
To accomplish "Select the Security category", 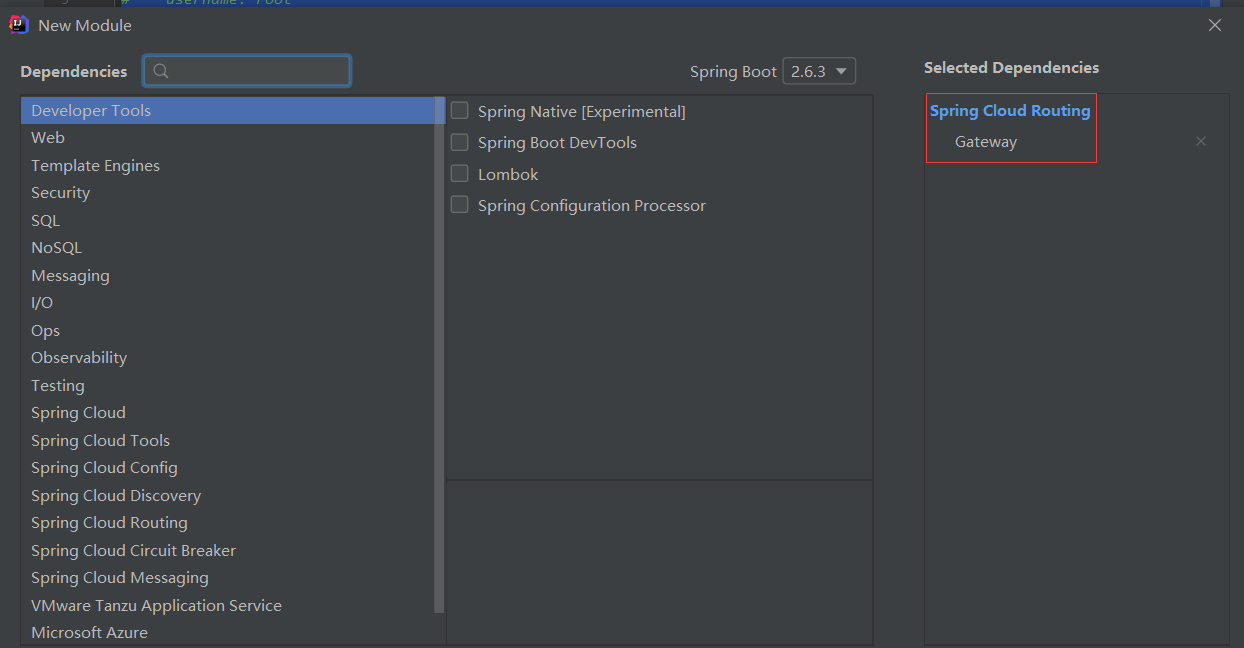I will click(60, 193).
